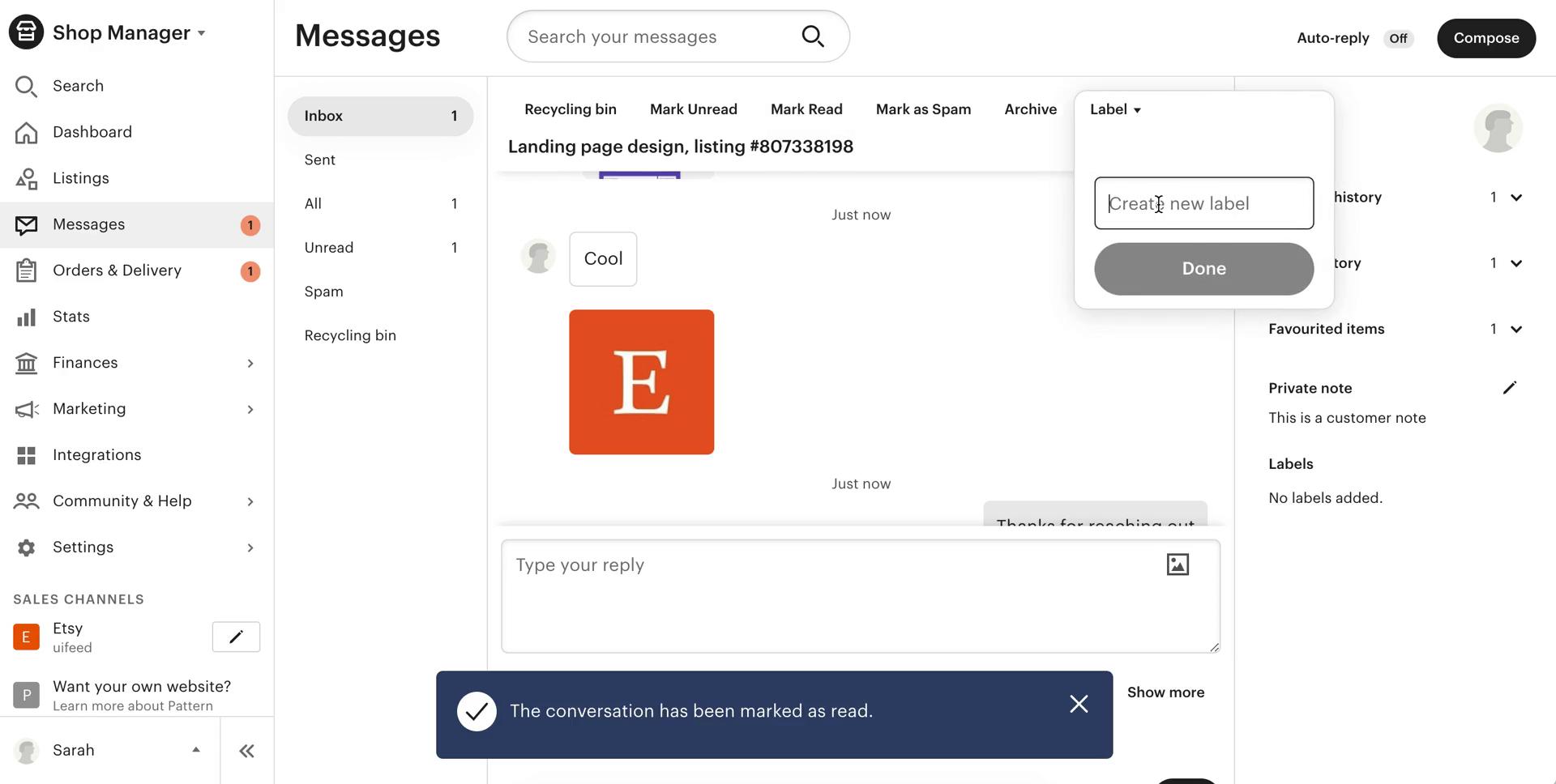
Task: Click the Messages envelope icon
Action: (26, 224)
